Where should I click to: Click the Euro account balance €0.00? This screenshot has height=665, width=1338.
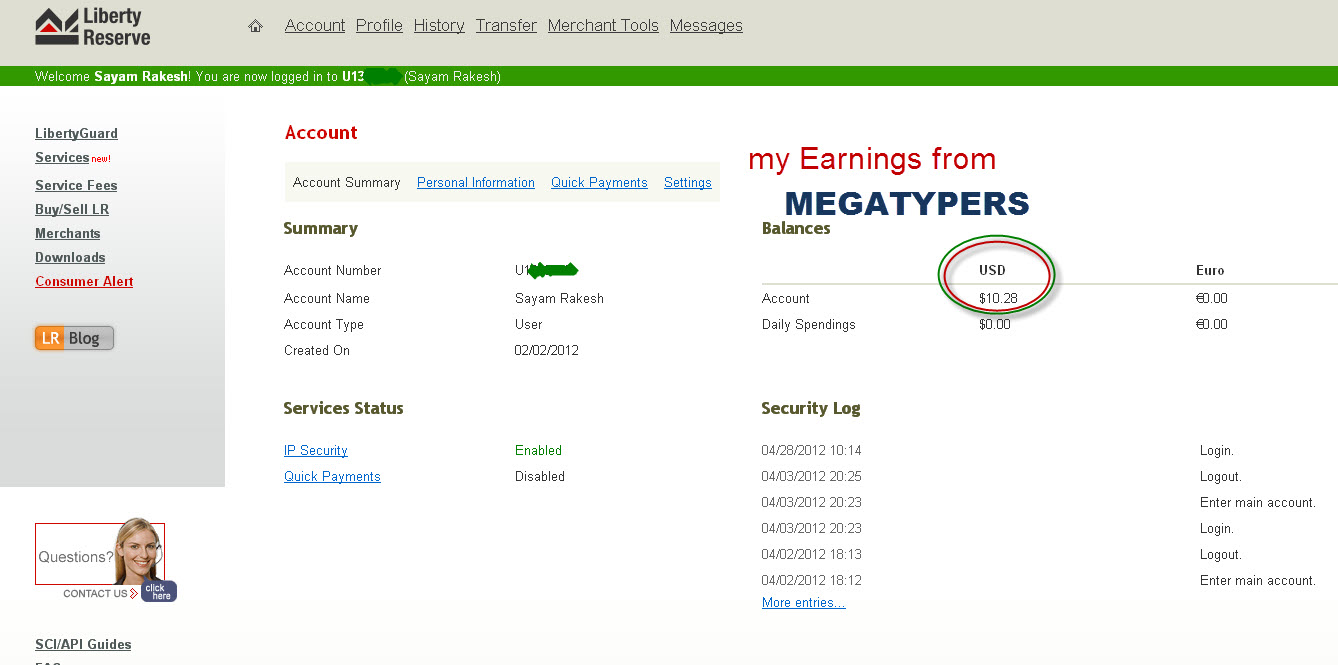[1211, 298]
